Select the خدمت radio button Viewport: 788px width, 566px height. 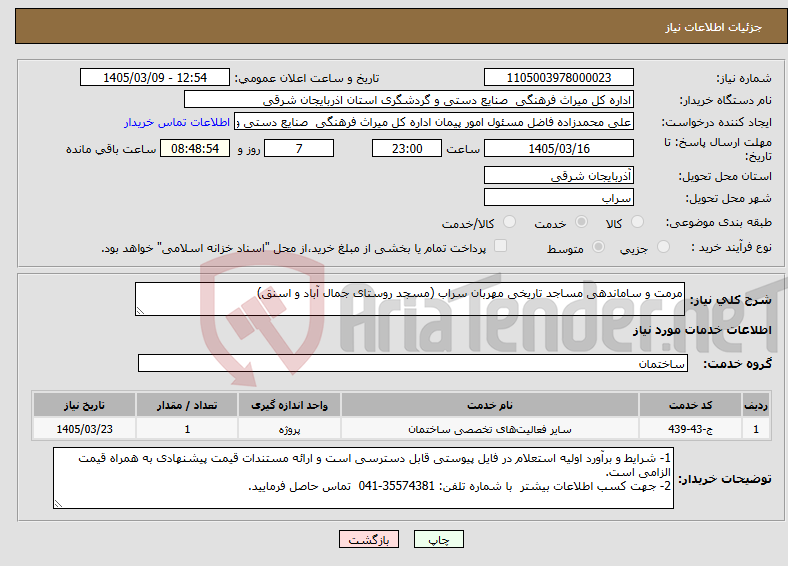tap(581, 222)
